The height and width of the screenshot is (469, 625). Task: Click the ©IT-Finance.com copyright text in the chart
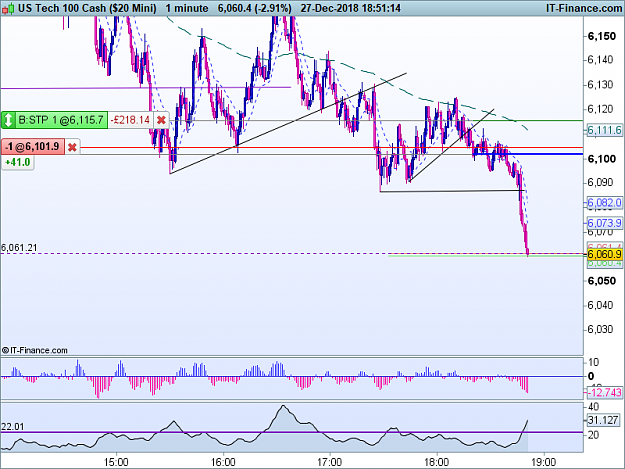35,350
